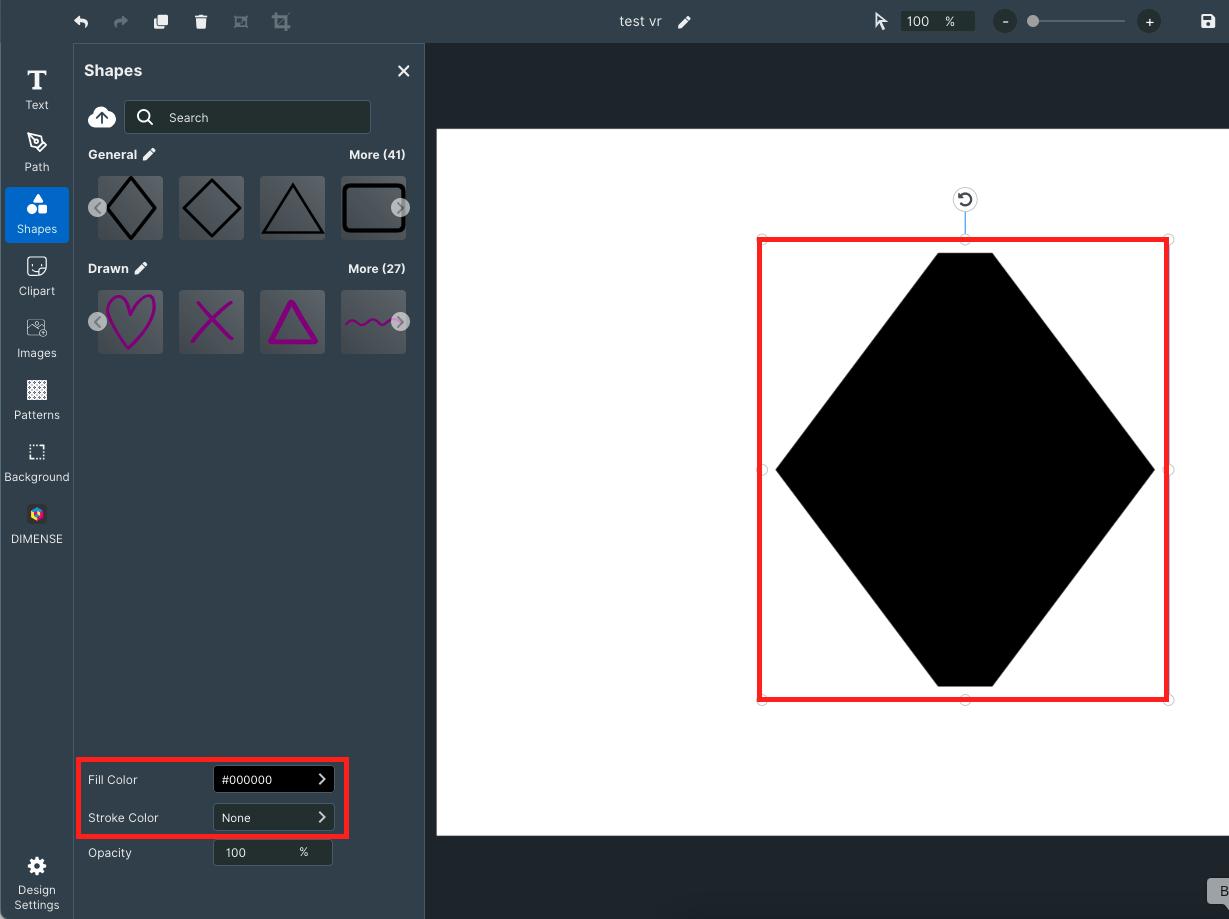The image size is (1229, 919).
Task: Open the Text tool
Action: pos(37,90)
